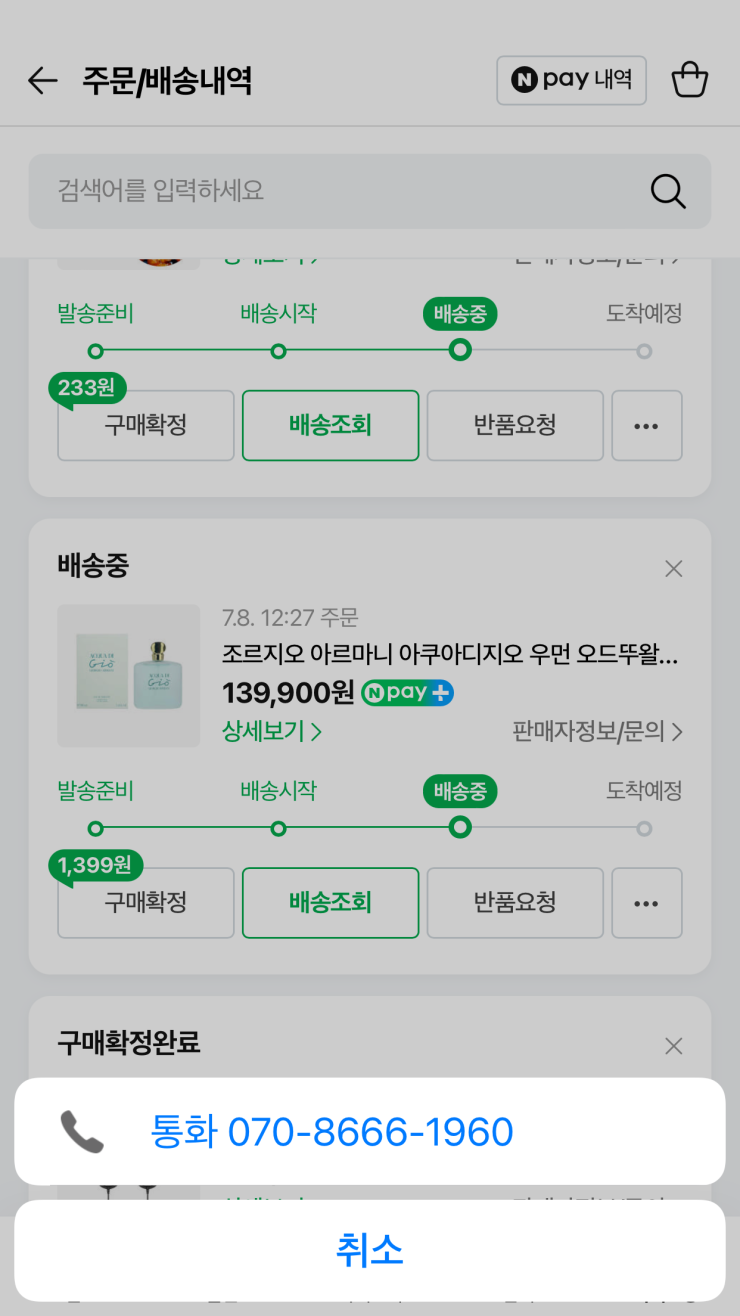Dismiss the 구매확정완료 order card
The image size is (740, 1316).
click(674, 1046)
